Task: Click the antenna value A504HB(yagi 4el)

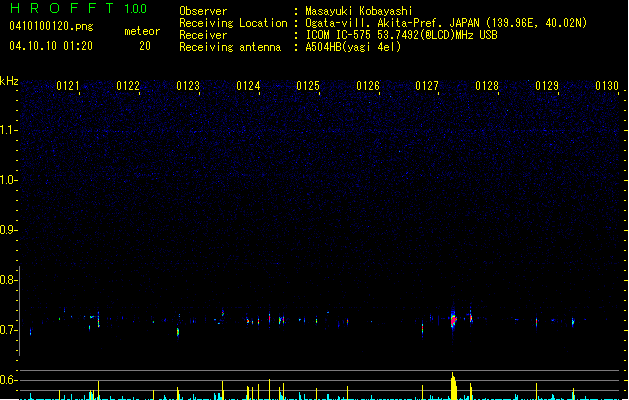Action: [353, 47]
